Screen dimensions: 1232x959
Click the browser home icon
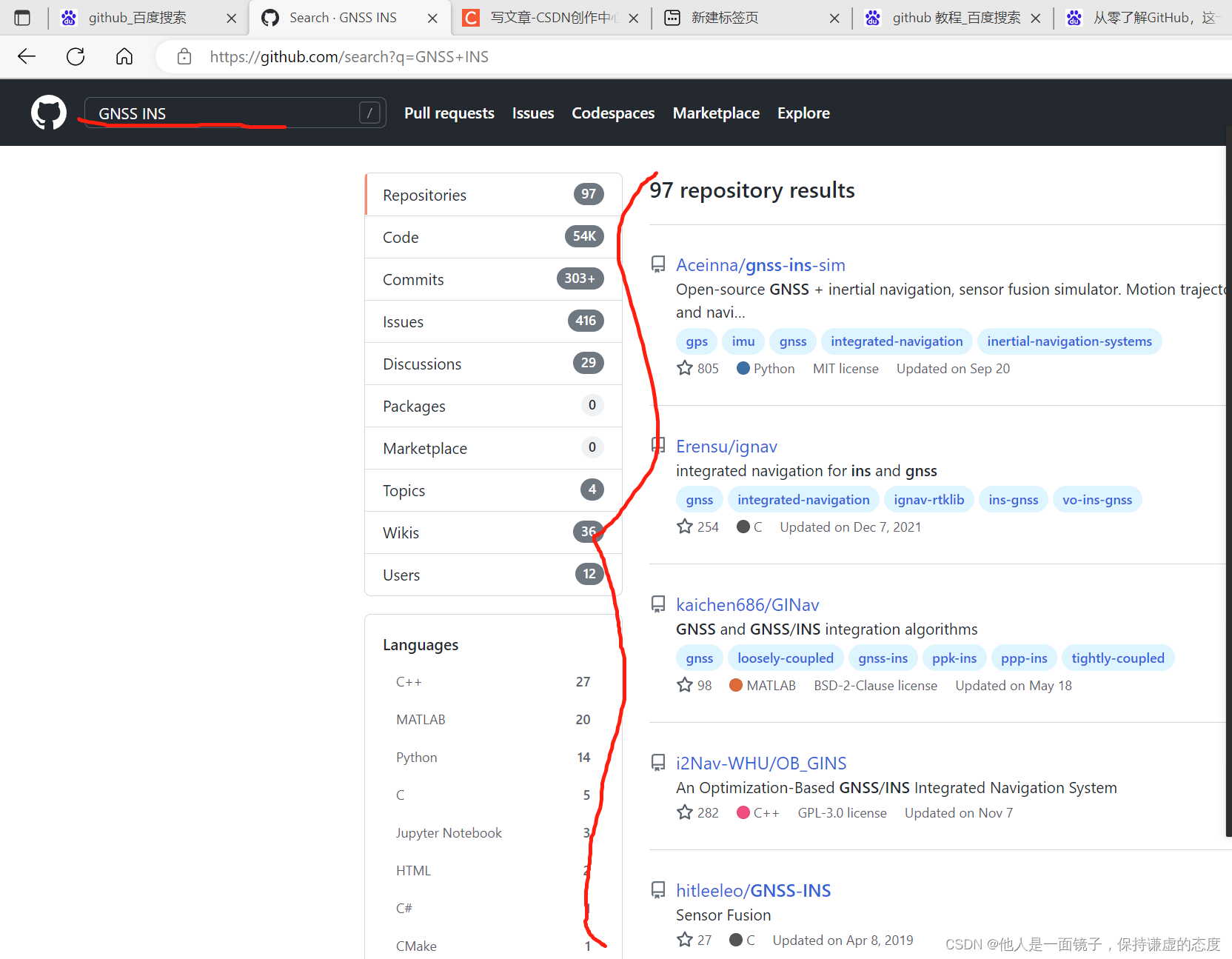(124, 56)
